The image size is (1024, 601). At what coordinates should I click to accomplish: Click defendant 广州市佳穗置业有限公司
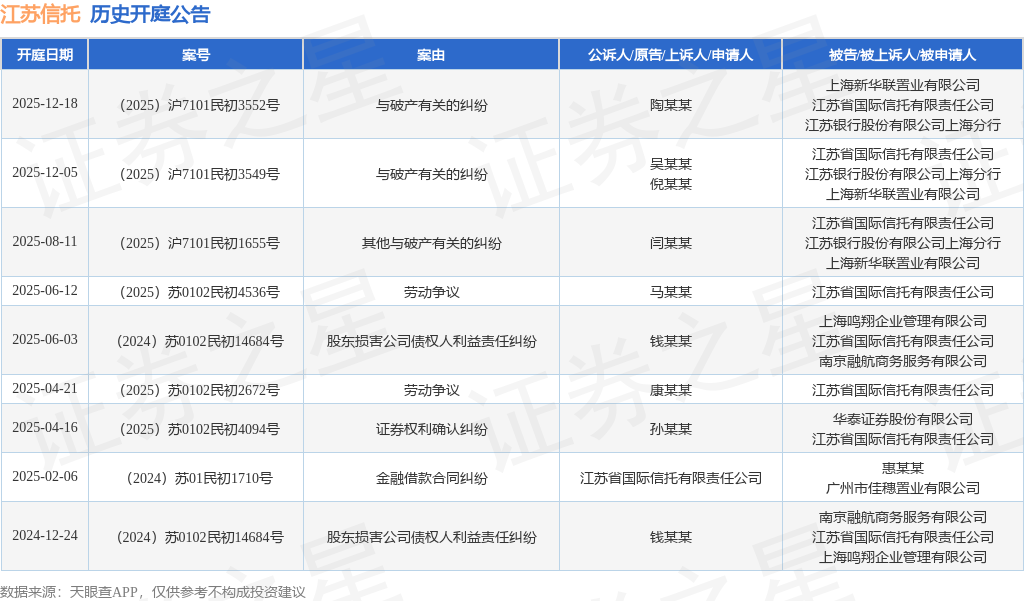pos(903,488)
